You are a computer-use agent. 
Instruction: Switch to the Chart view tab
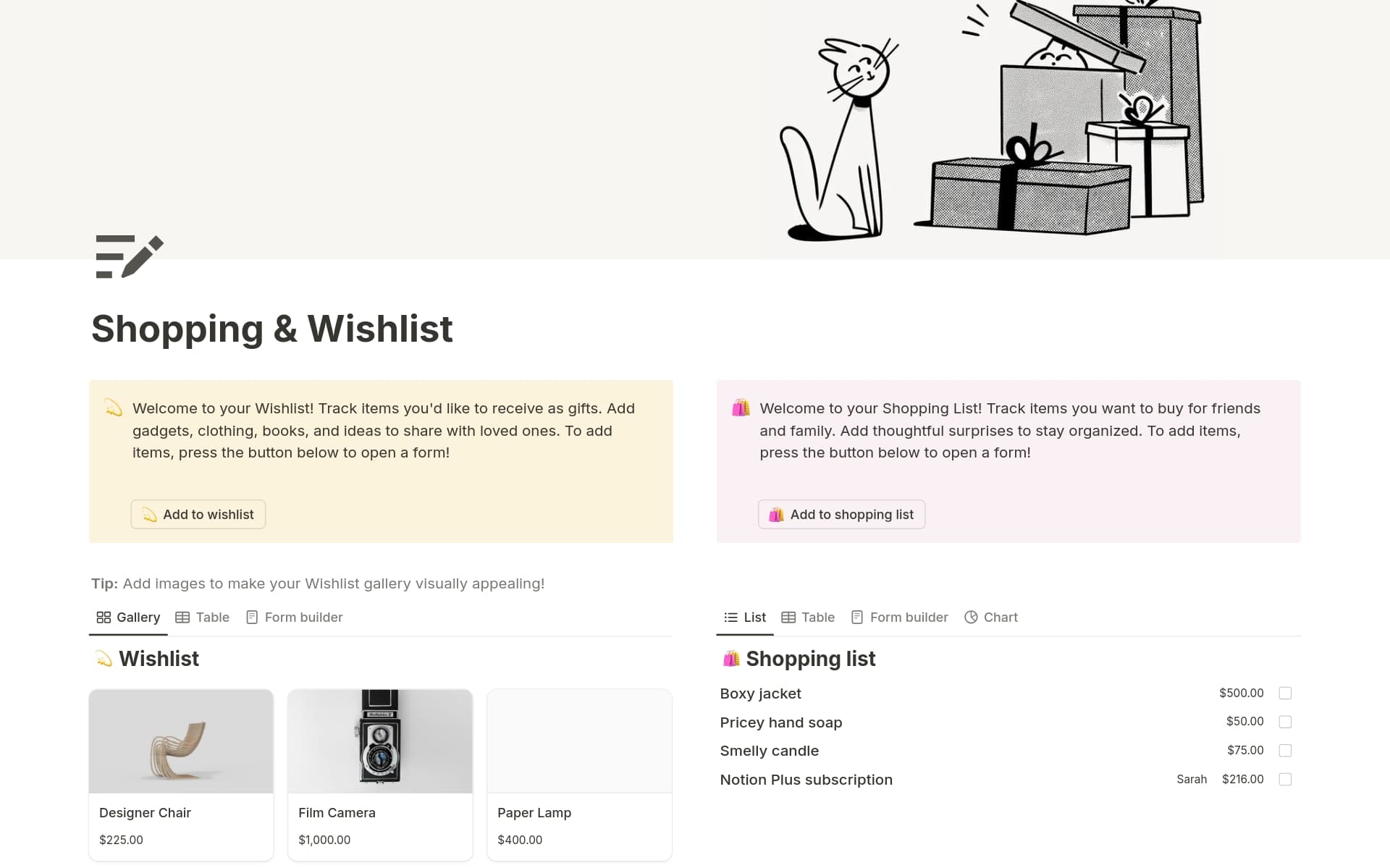(x=991, y=618)
